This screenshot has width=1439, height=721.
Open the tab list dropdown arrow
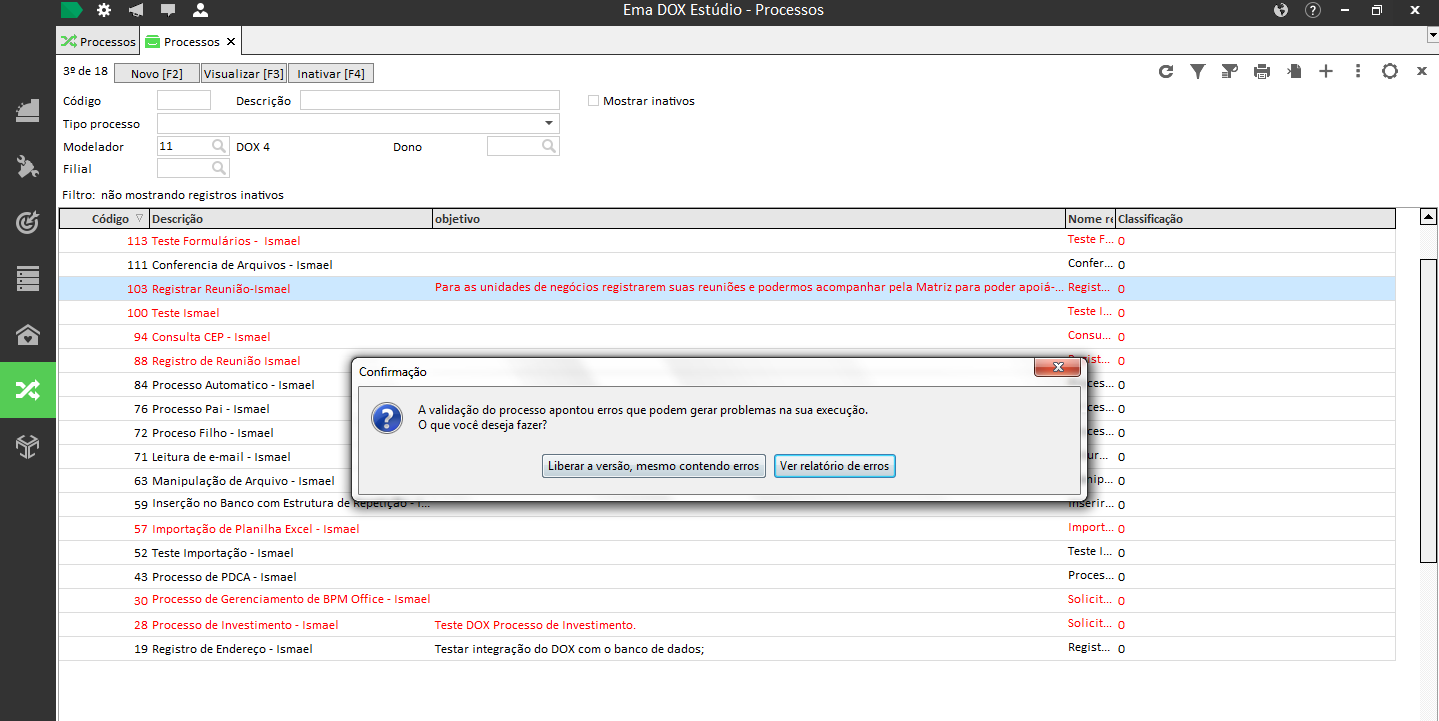tap(1432, 35)
